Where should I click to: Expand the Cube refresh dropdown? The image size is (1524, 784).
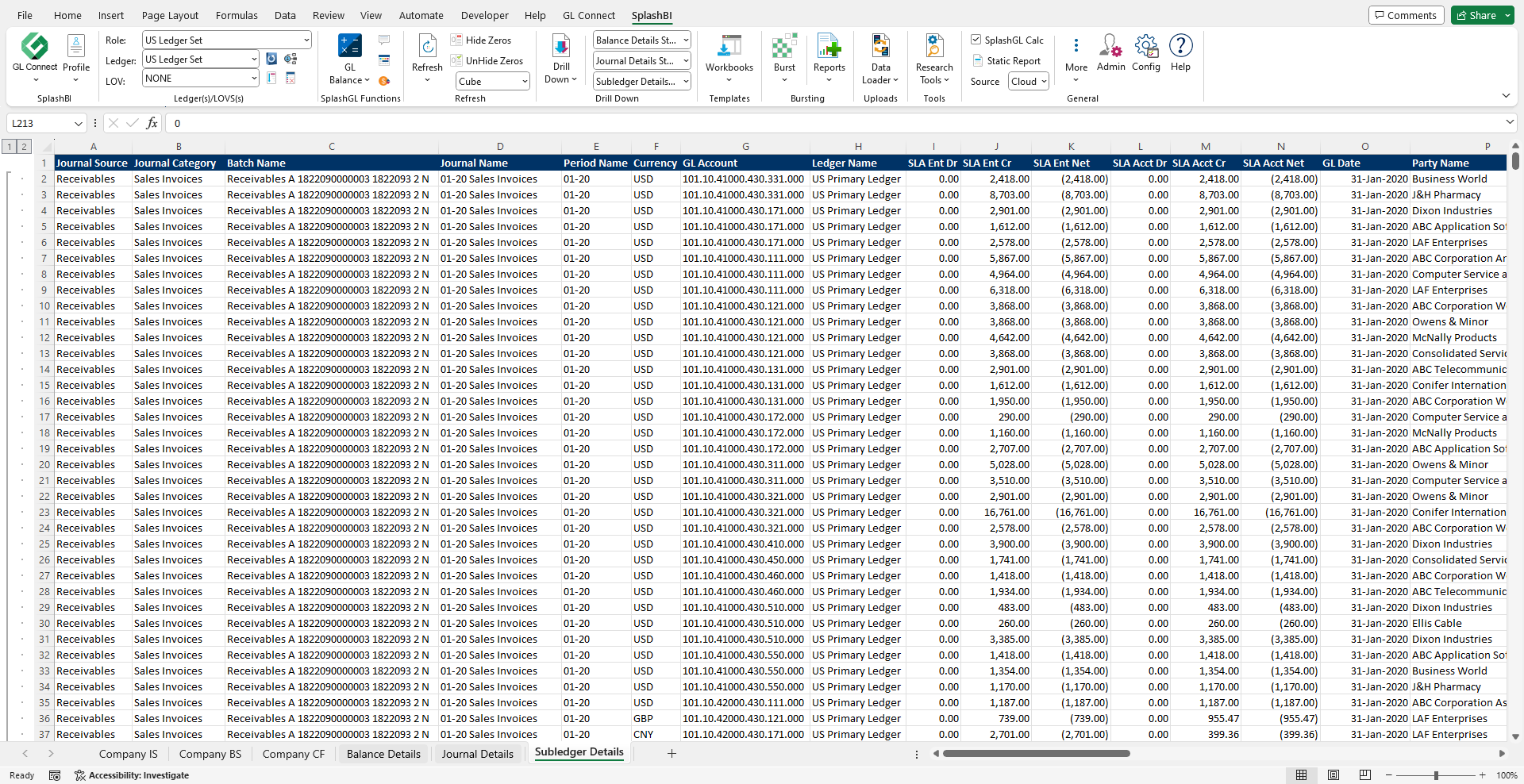click(525, 82)
